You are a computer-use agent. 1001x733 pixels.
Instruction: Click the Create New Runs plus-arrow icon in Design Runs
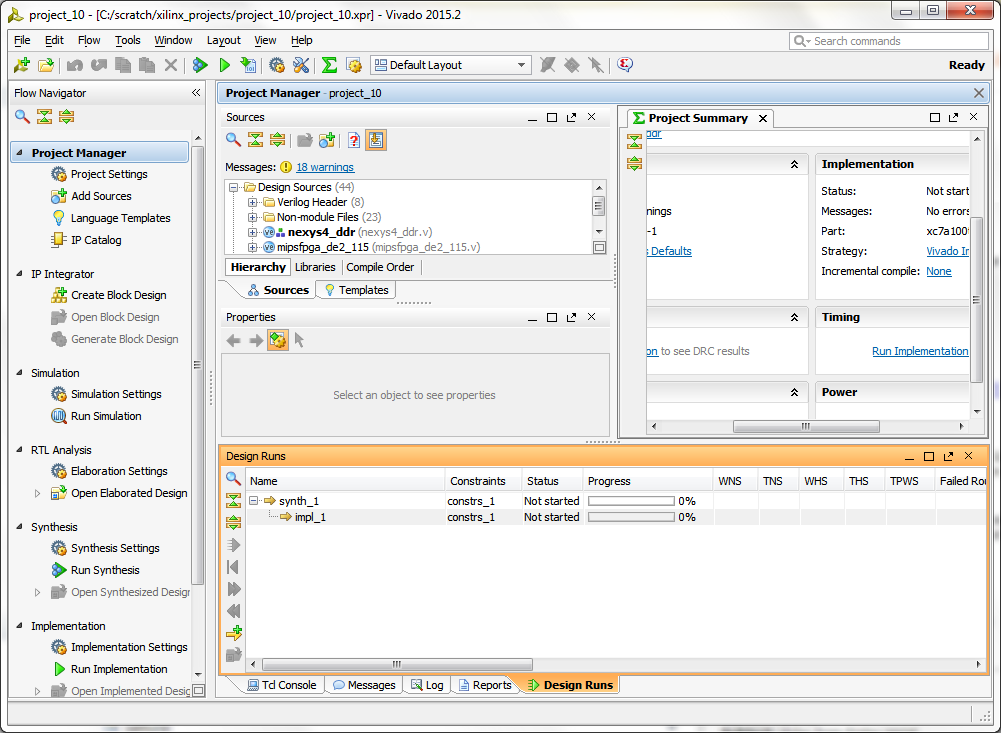tap(234, 633)
